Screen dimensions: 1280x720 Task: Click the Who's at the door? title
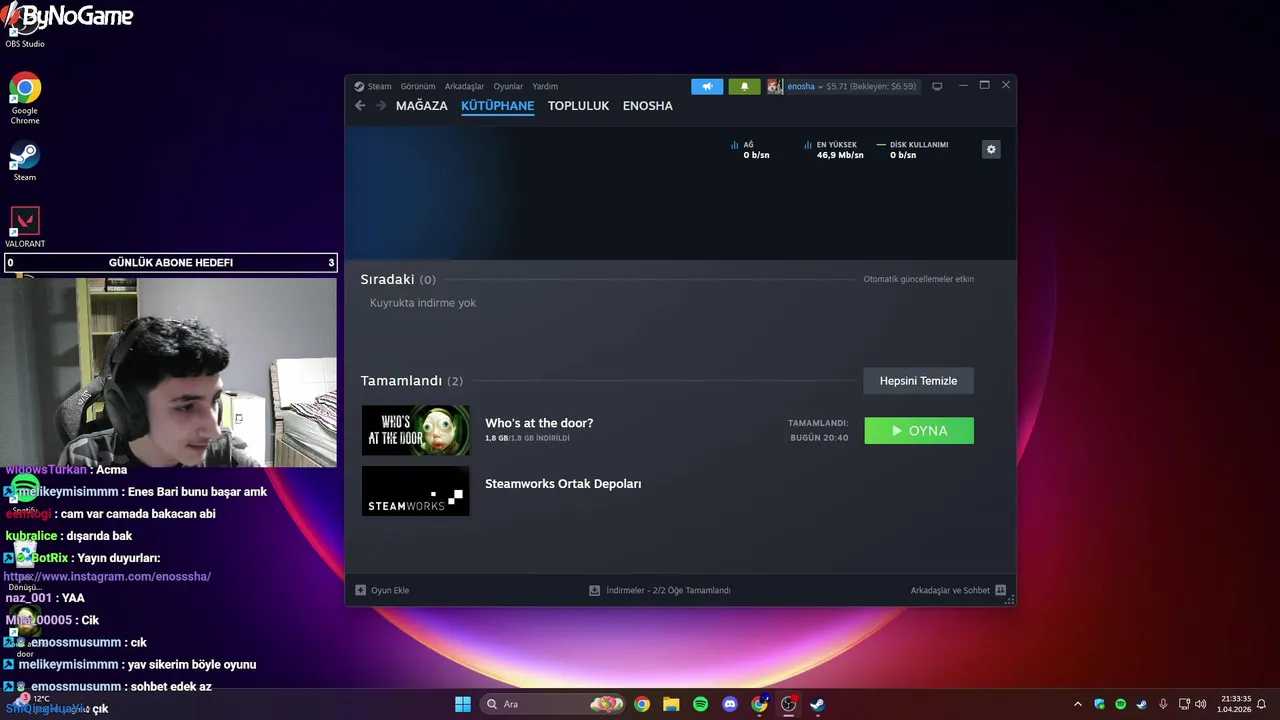[x=539, y=423]
